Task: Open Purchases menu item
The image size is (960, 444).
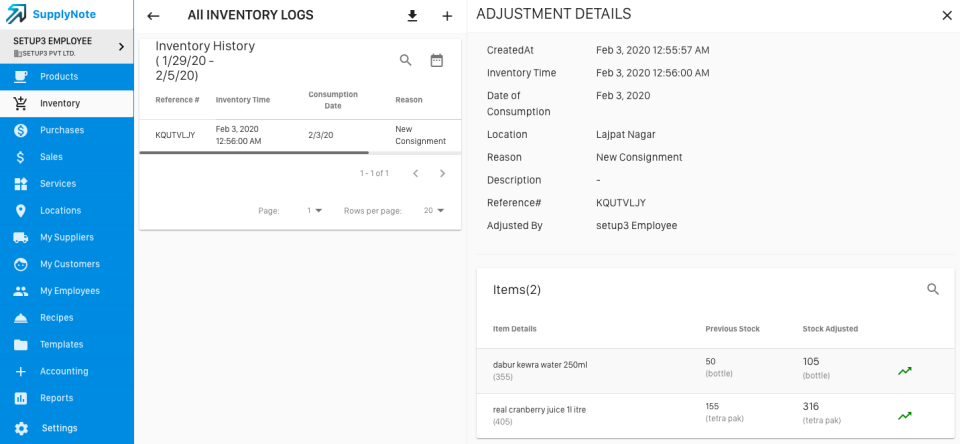Action: pyautogui.click(x=67, y=130)
